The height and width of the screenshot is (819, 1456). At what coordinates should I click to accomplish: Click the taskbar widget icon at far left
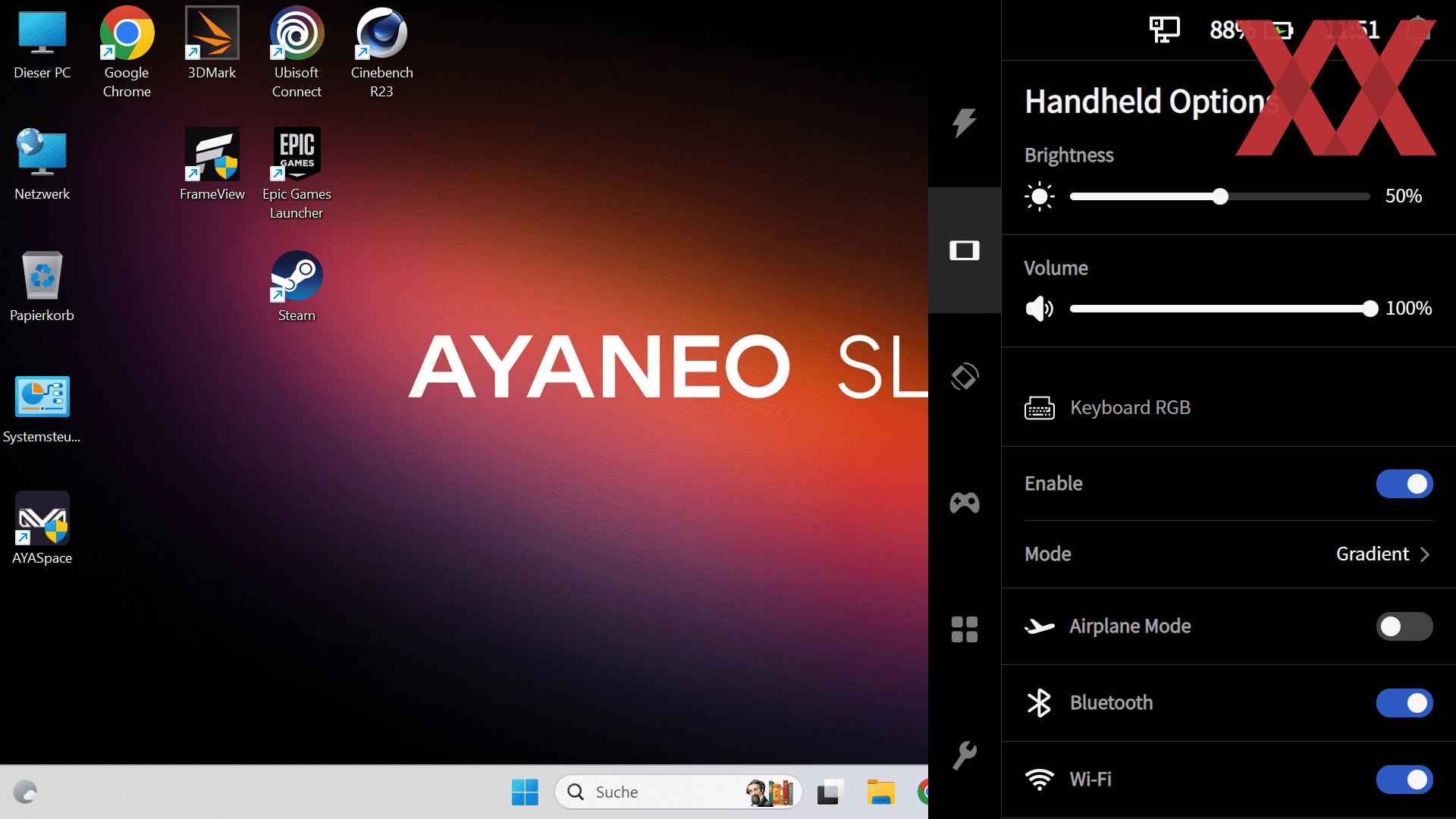click(x=25, y=792)
